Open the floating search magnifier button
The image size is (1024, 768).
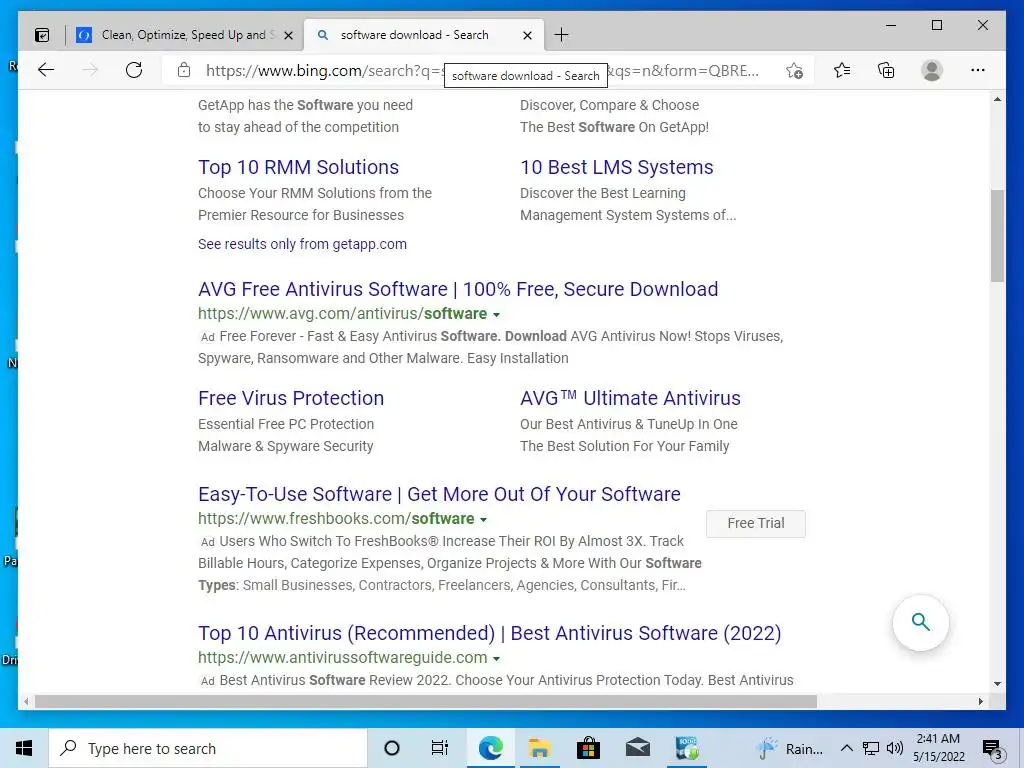(921, 622)
